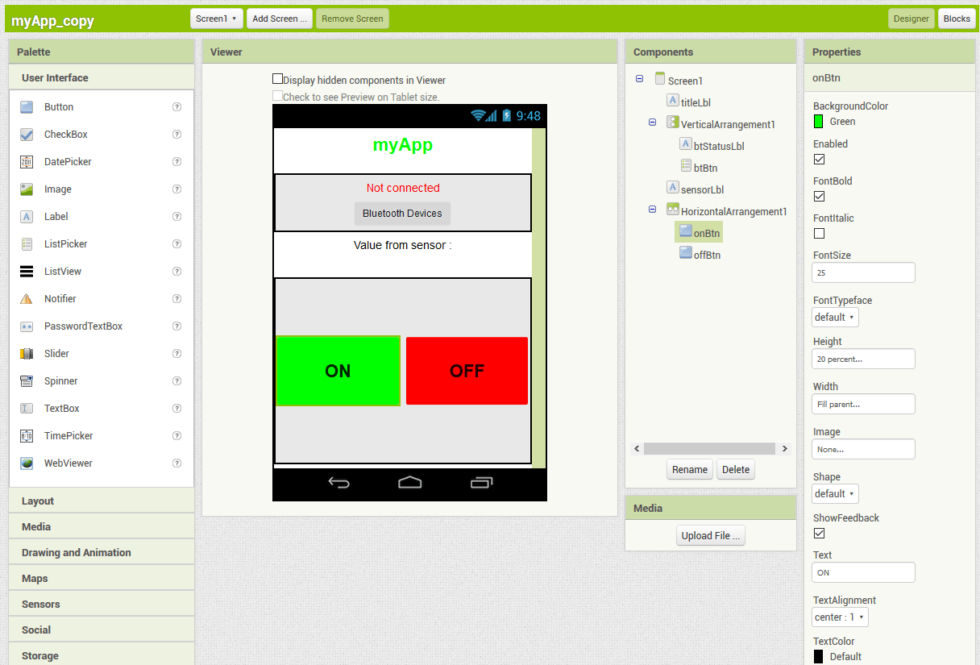Rename the selected onBtn component
Viewport: 980px width, 665px height.
tap(690, 469)
